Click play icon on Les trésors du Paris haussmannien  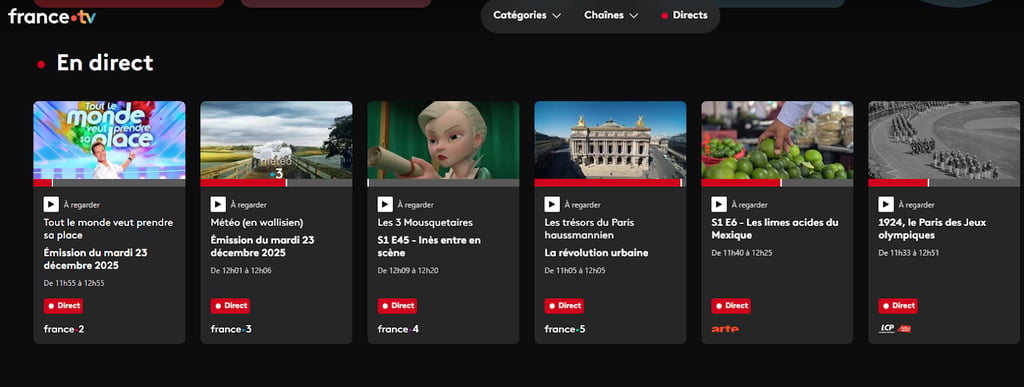click(552, 204)
